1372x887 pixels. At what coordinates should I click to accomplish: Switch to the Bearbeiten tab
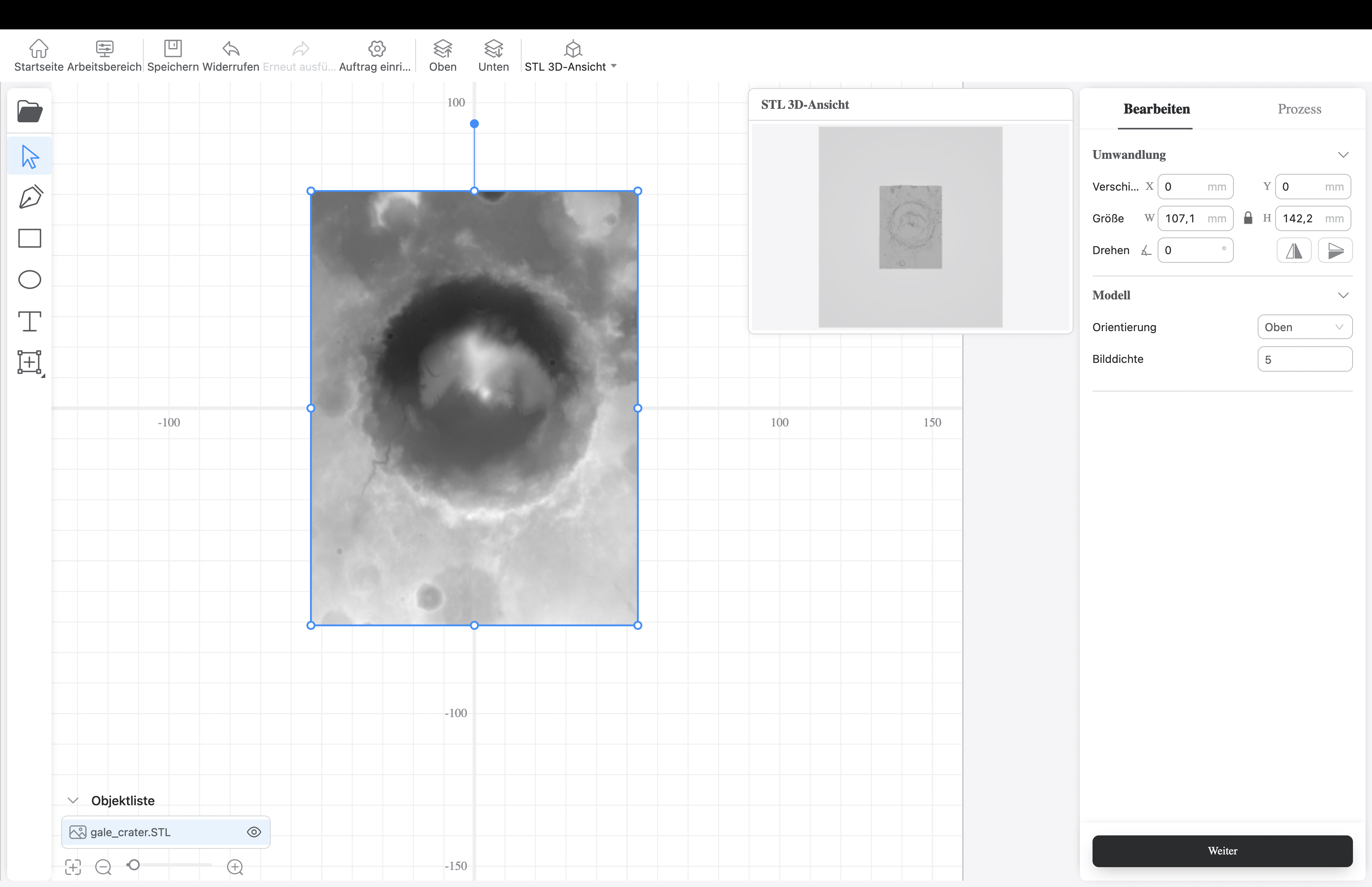[1156, 109]
